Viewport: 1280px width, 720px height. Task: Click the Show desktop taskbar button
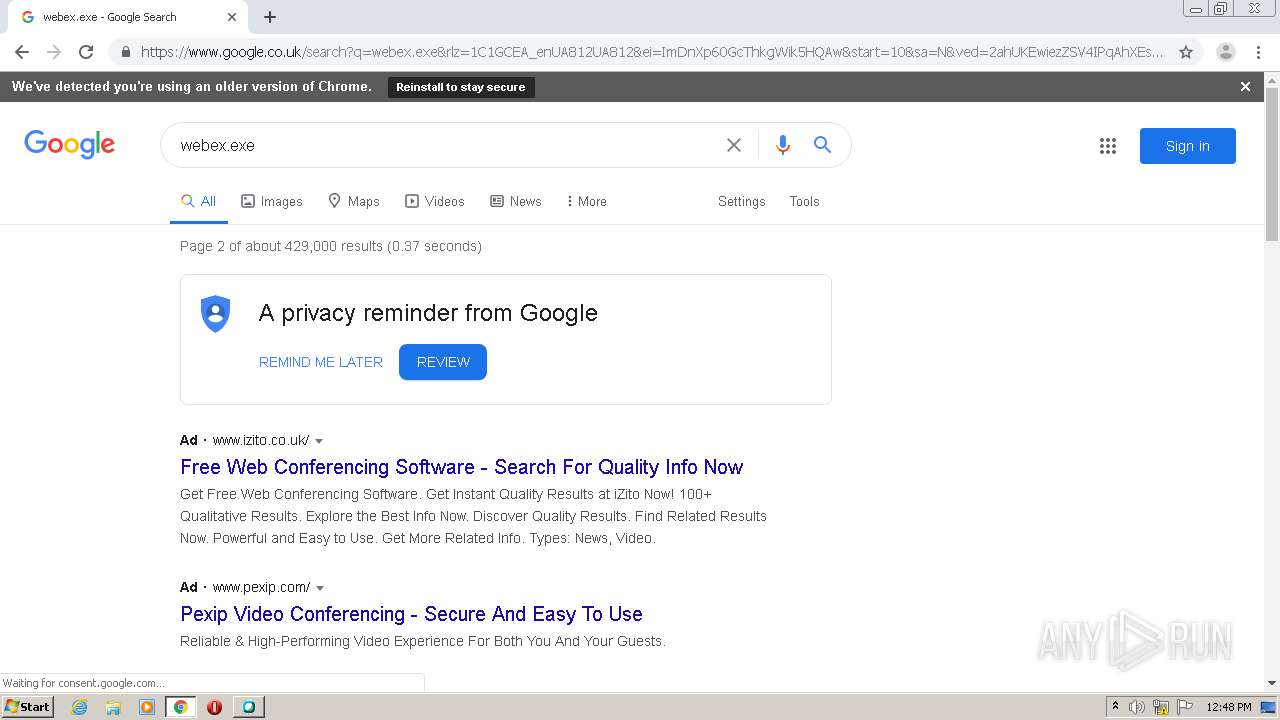[x=1269, y=707]
